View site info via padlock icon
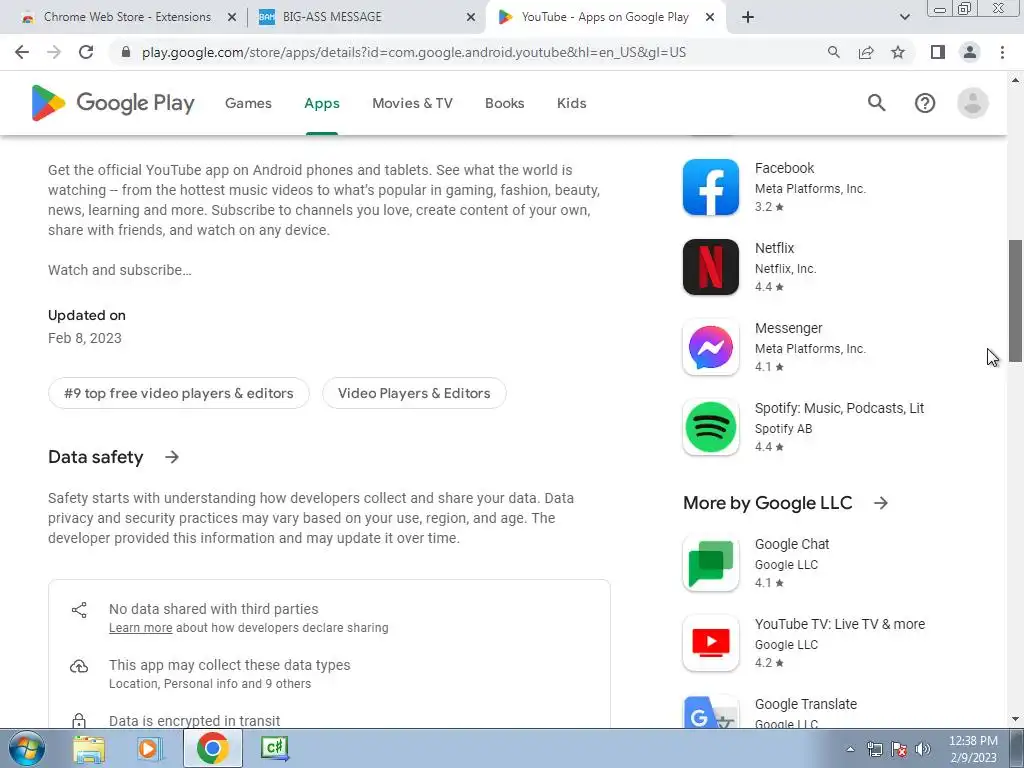The width and height of the screenshot is (1024, 768). pos(127,52)
